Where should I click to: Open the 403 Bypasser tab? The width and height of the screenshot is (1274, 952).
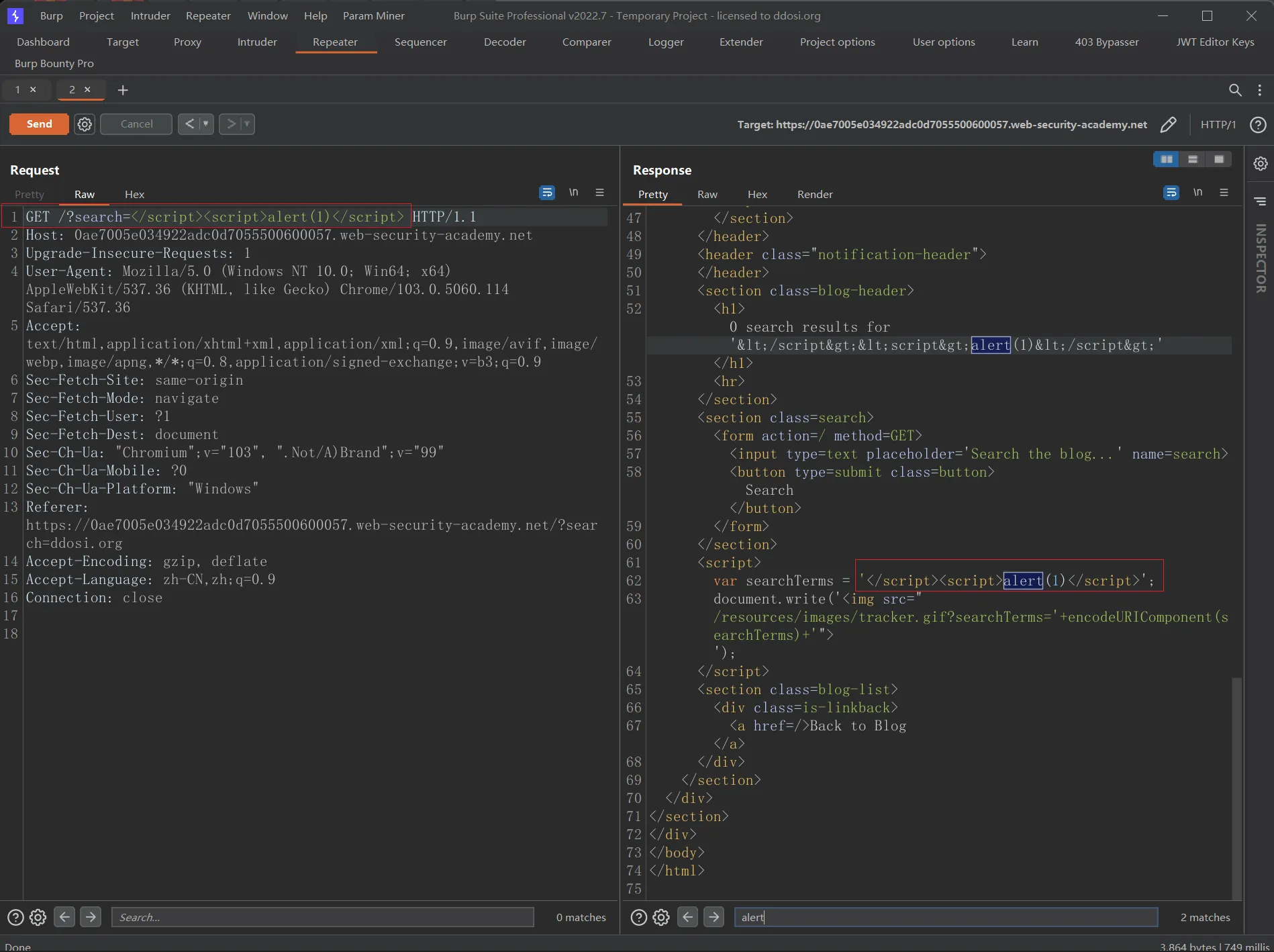pos(1107,42)
